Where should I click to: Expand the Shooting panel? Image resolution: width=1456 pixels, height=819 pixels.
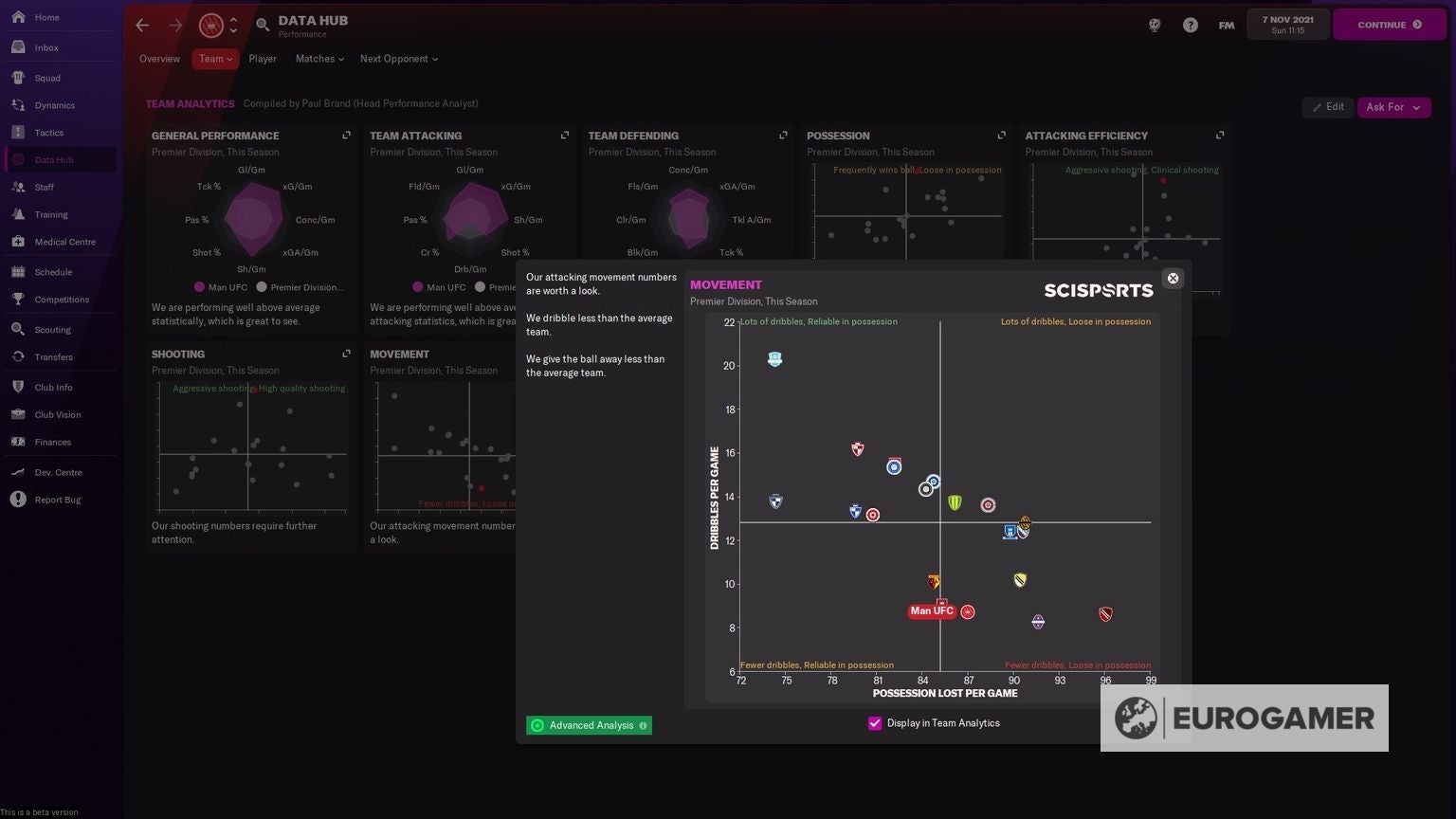click(x=346, y=354)
